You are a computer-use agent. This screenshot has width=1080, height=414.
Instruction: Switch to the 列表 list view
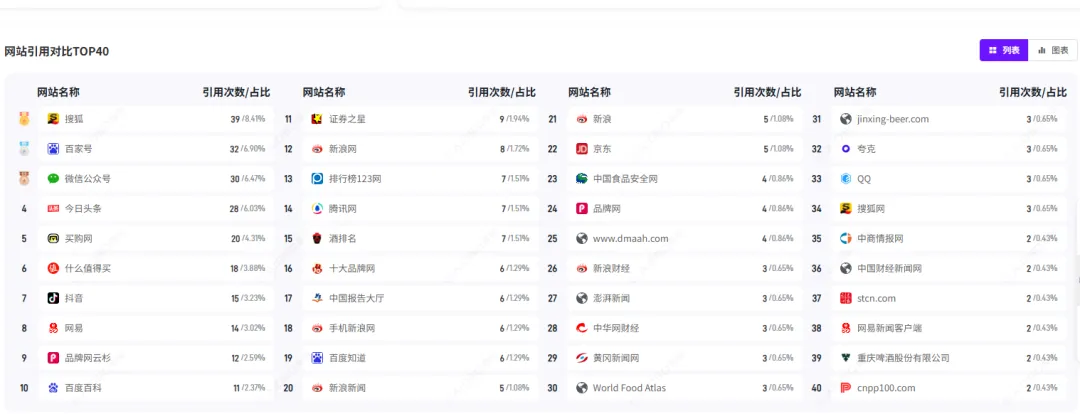pyautogui.click(x=1004, y=50)
